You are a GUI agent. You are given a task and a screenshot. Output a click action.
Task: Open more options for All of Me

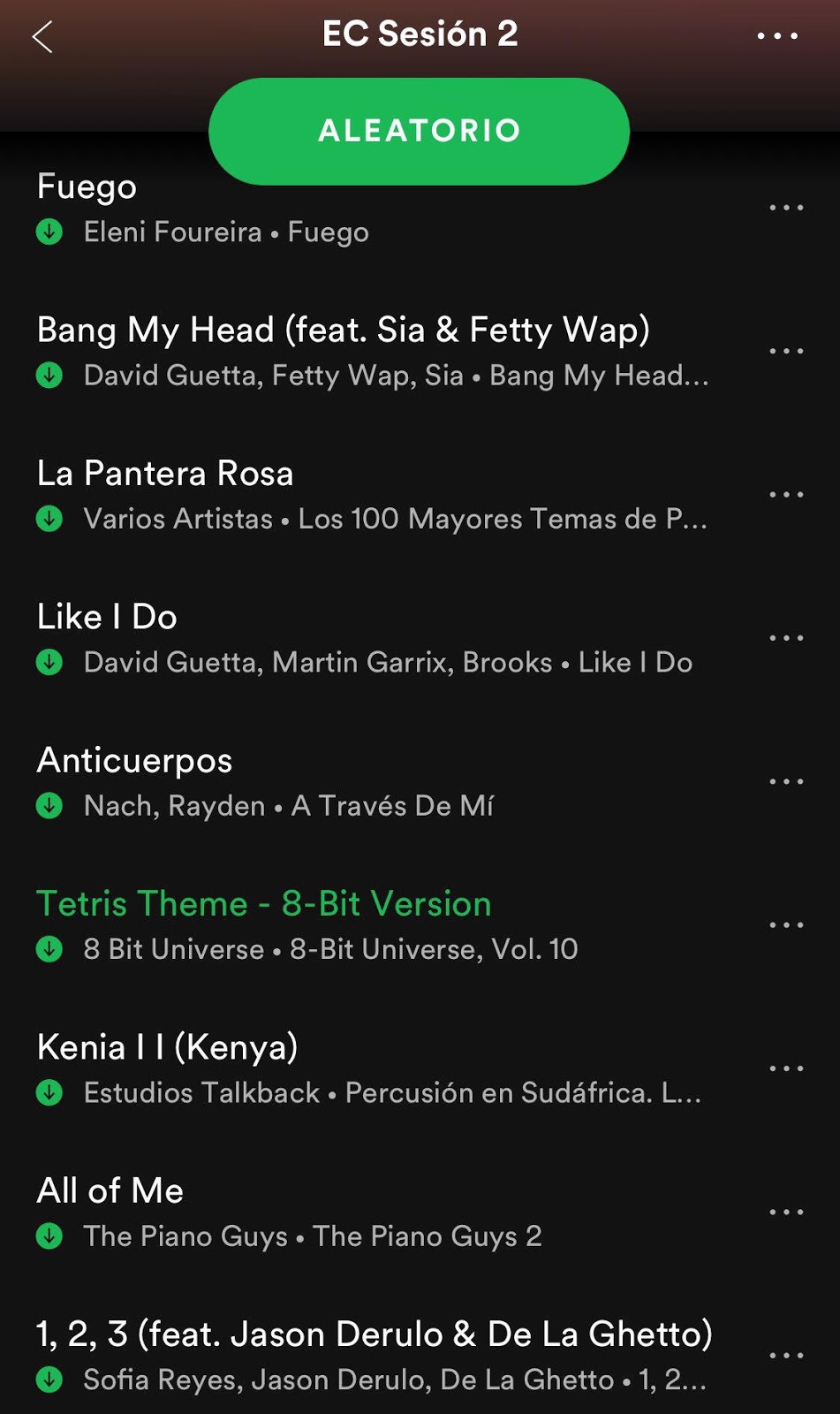(x=786, y=1212)
